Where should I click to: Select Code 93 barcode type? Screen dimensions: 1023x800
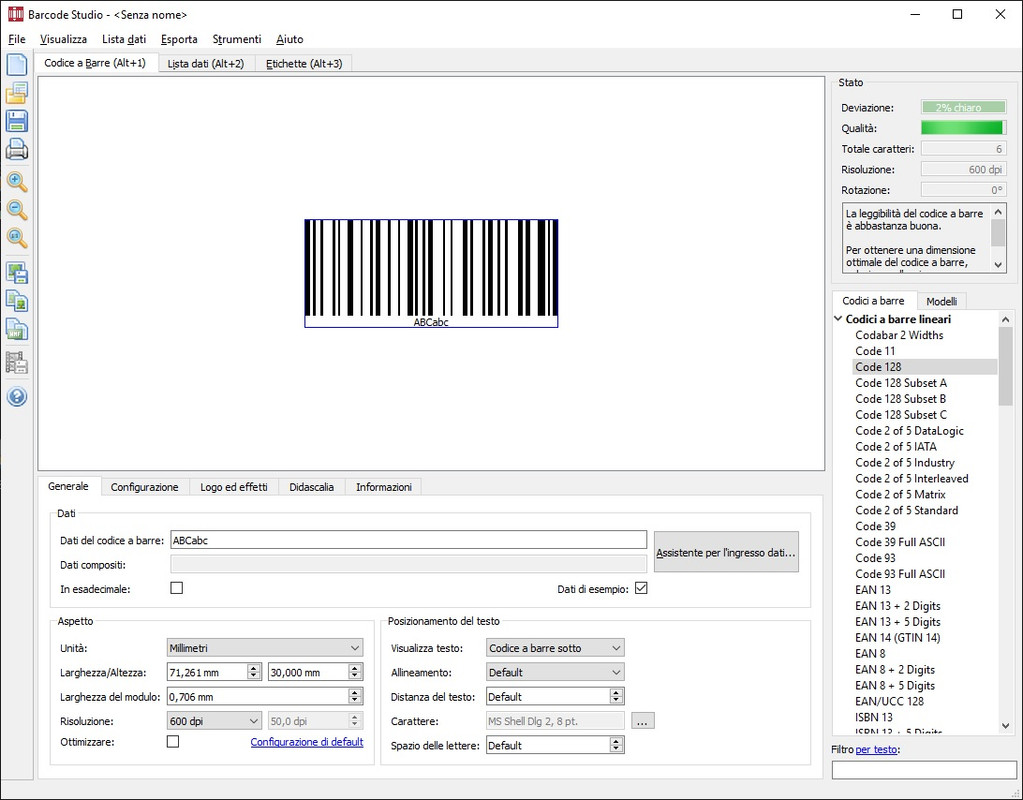875,558
